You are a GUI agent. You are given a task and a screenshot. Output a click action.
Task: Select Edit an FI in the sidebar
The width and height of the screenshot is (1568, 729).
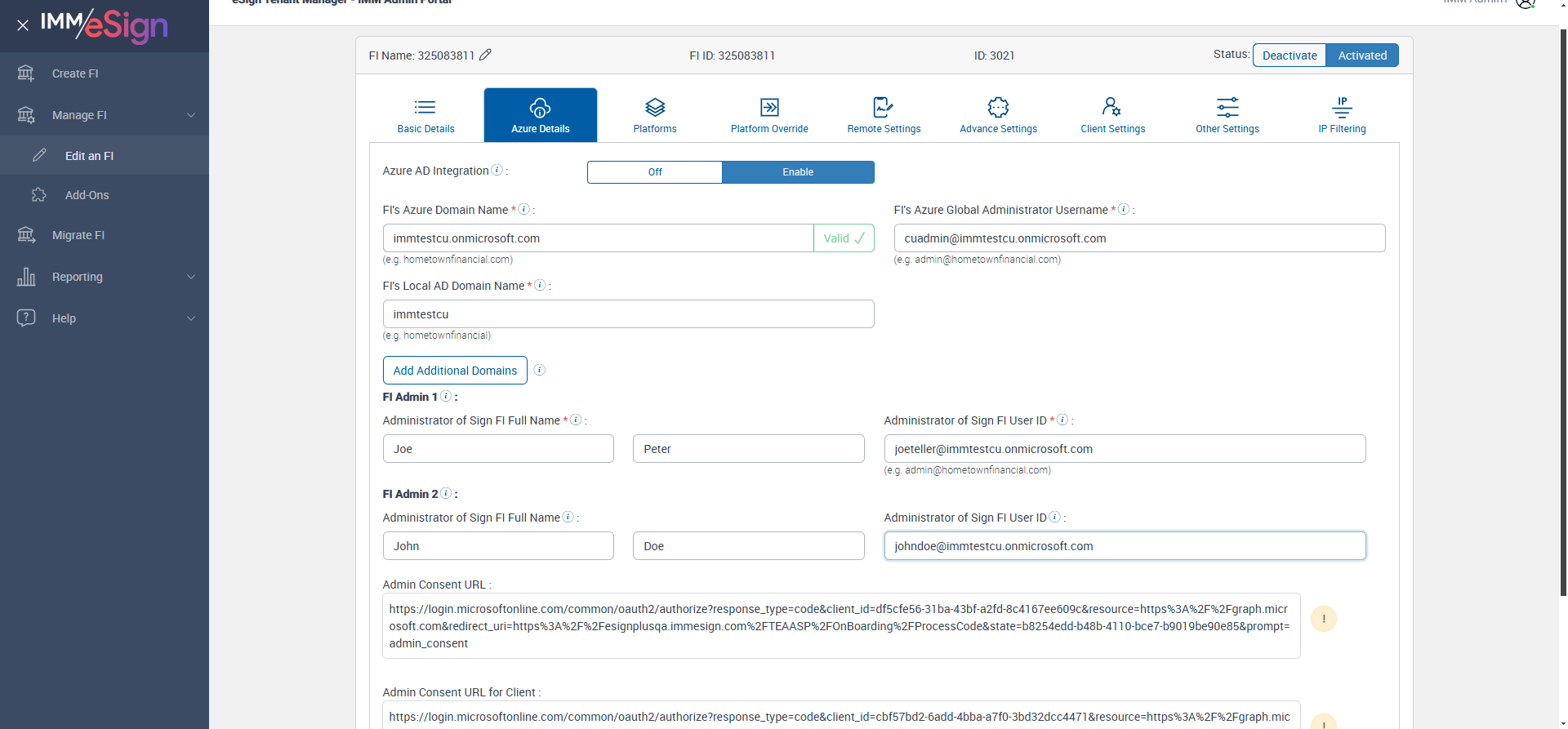(x=105, y=155)
